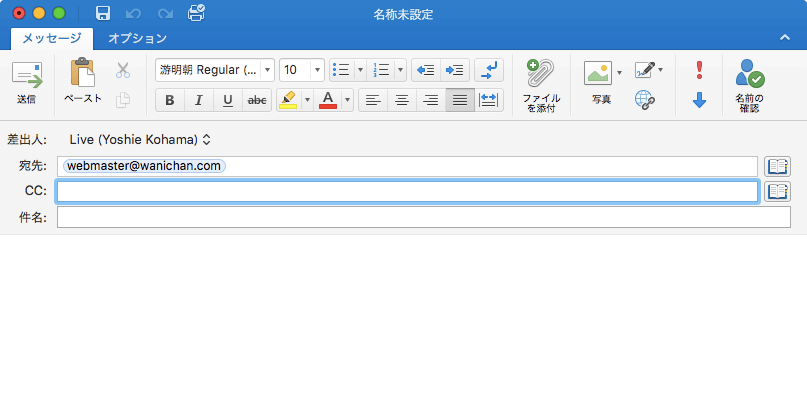The width and height of the screenshot is (807, 400).
Task: Open the font name dropdown (游明朝 Regular)
Action: (x=267, y=70)
